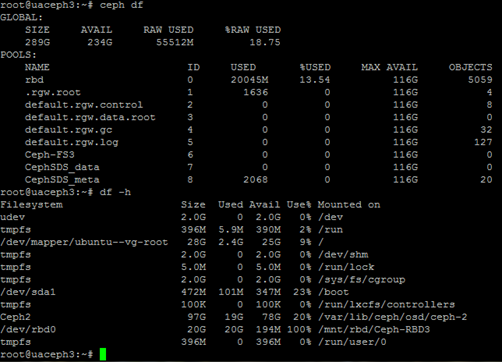Select the /boot mount point

333,292
